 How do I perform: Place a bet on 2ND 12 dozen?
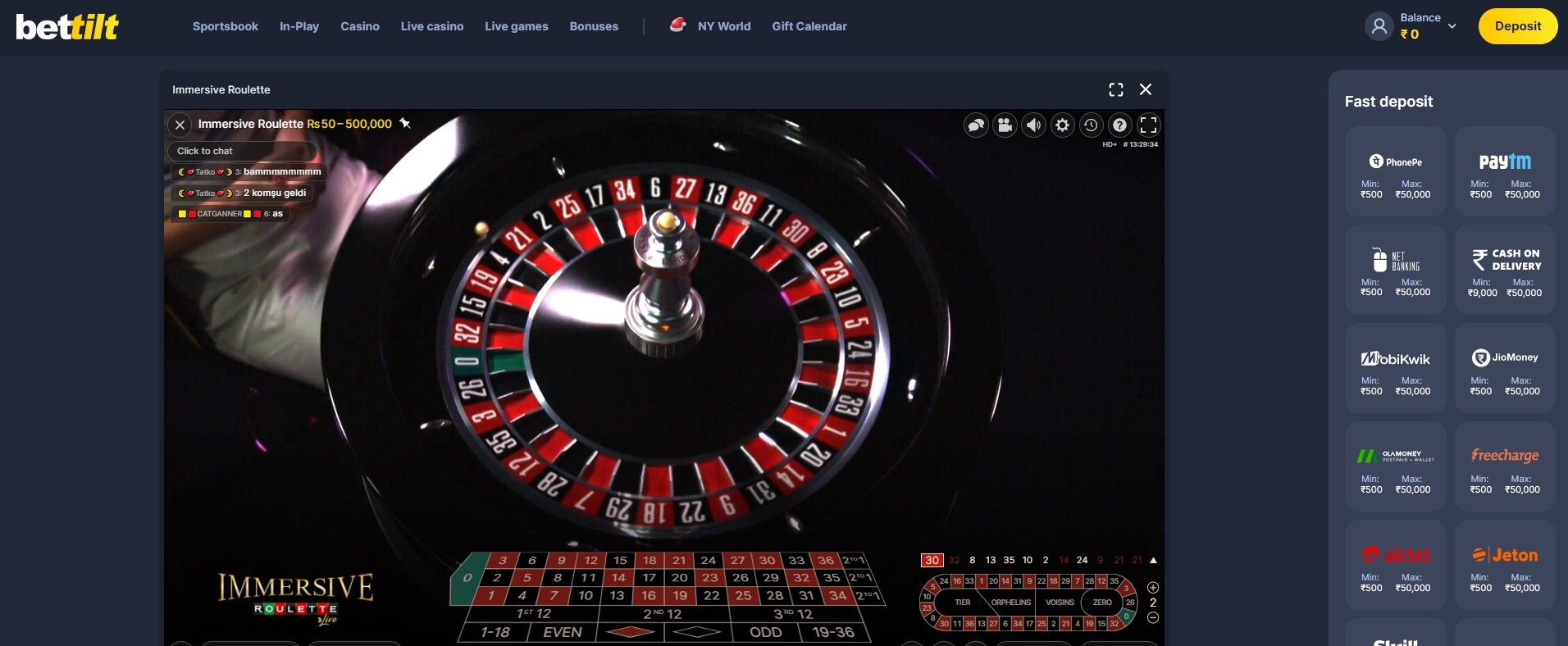[663, 614]
